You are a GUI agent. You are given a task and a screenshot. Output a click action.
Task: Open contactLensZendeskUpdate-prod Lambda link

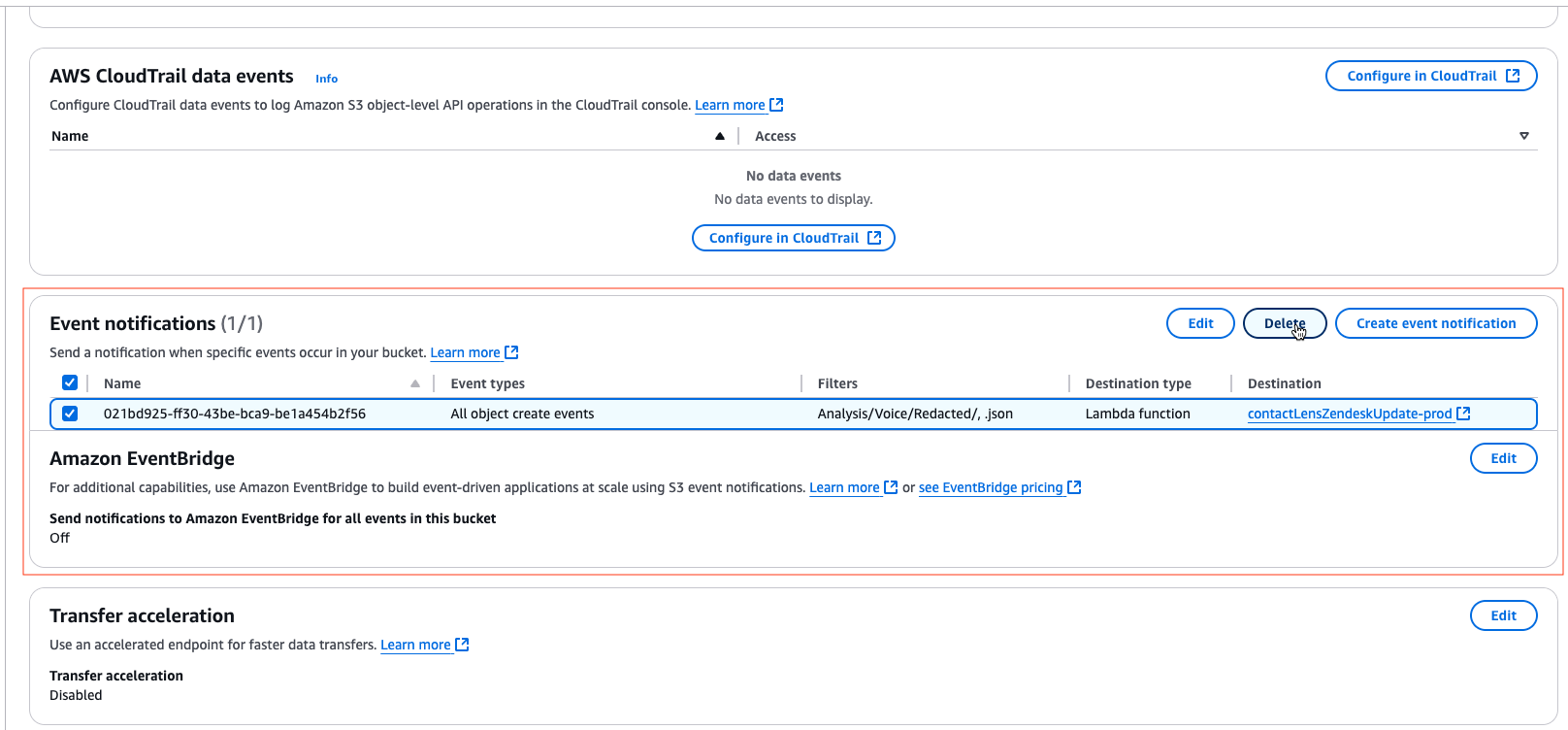1349,414
